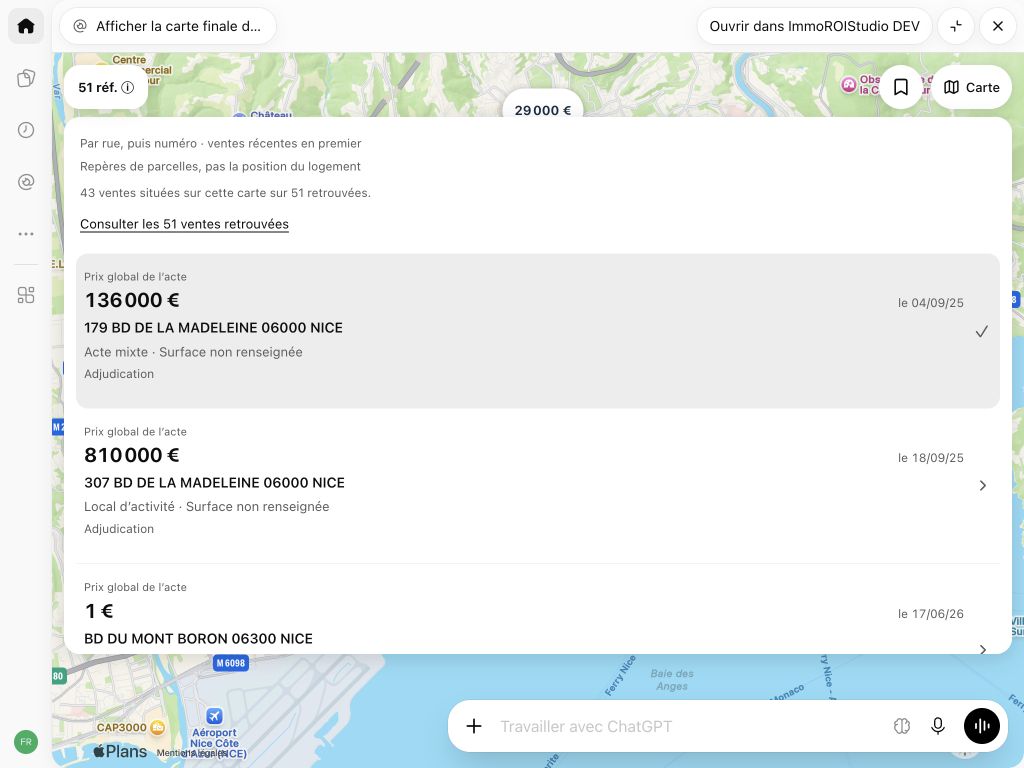The image size is (1024, 768).
Task: Open the at-sign swirl sidebar icon
Action: [x=26, y=182]
